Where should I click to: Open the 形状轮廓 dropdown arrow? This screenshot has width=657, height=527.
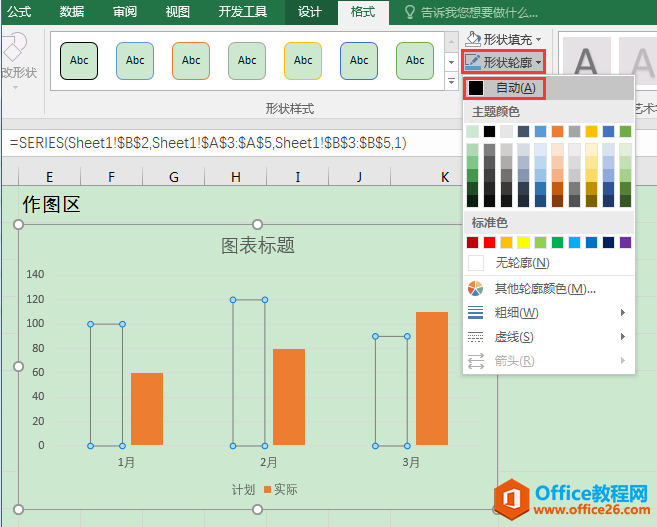click(538, 62)
